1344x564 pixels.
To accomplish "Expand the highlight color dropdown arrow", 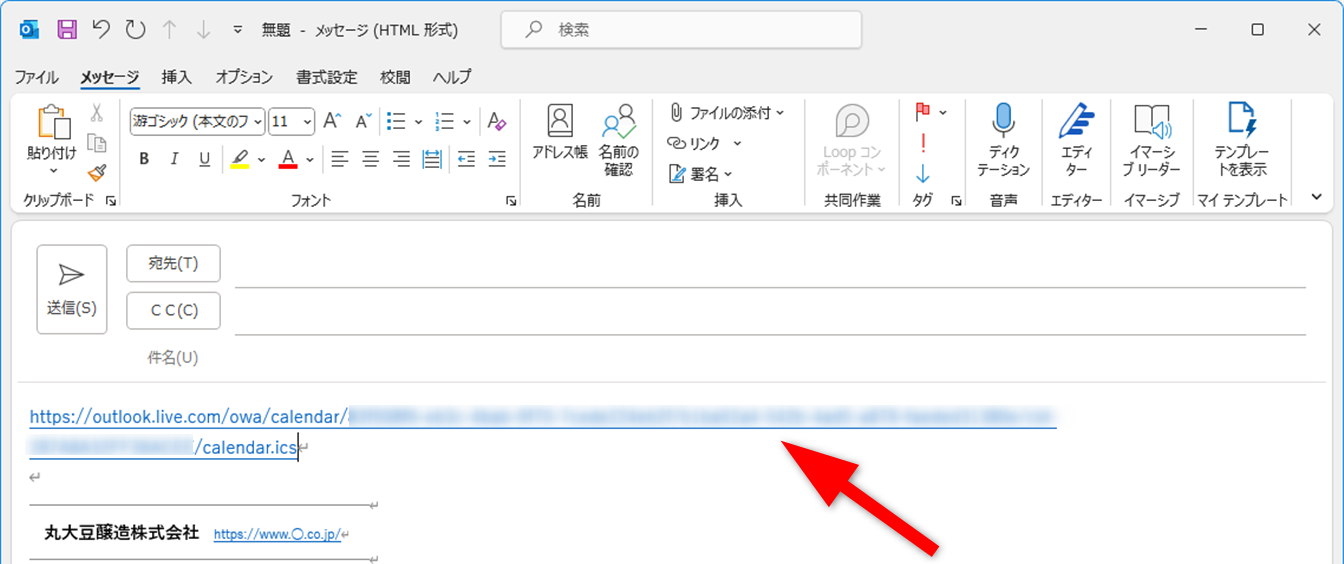I will tap(262, 159).
